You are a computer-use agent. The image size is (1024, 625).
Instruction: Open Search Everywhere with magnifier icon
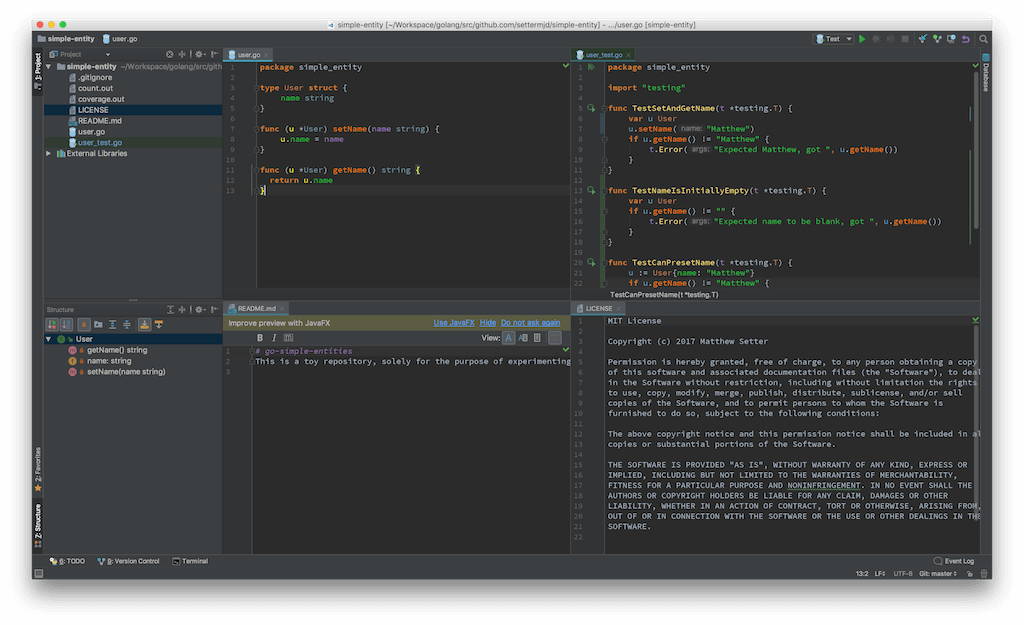pos(984,38)
